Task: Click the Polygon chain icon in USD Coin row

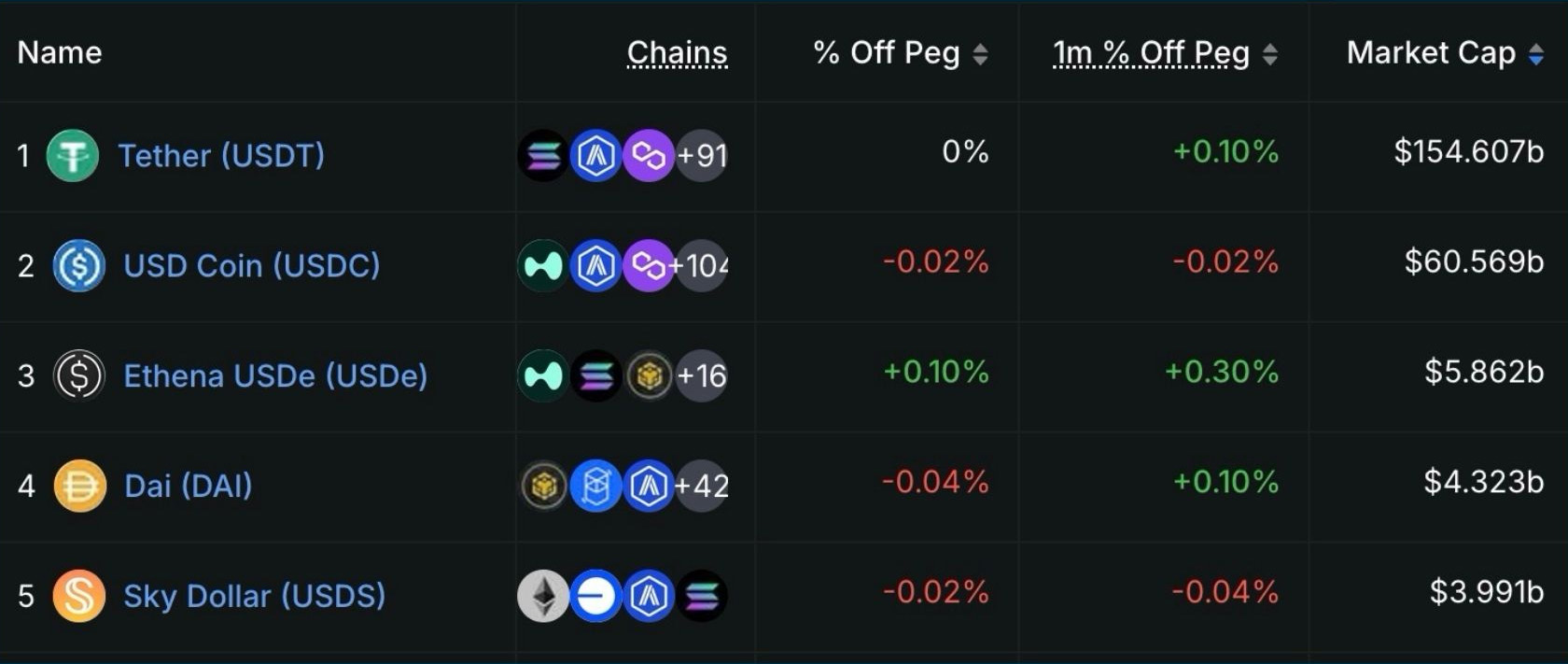Action: coord(648,265)
